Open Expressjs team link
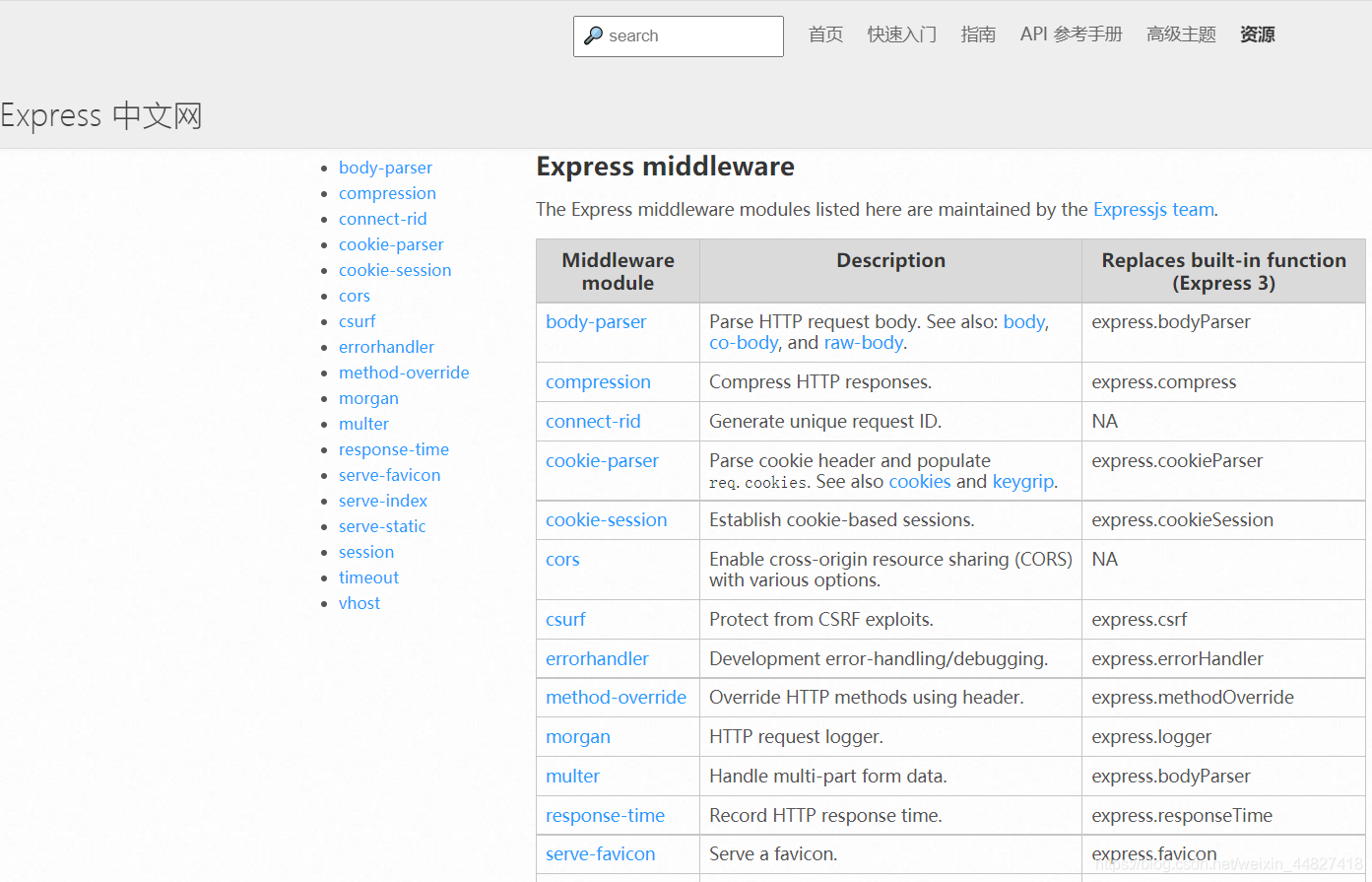 1153,209
